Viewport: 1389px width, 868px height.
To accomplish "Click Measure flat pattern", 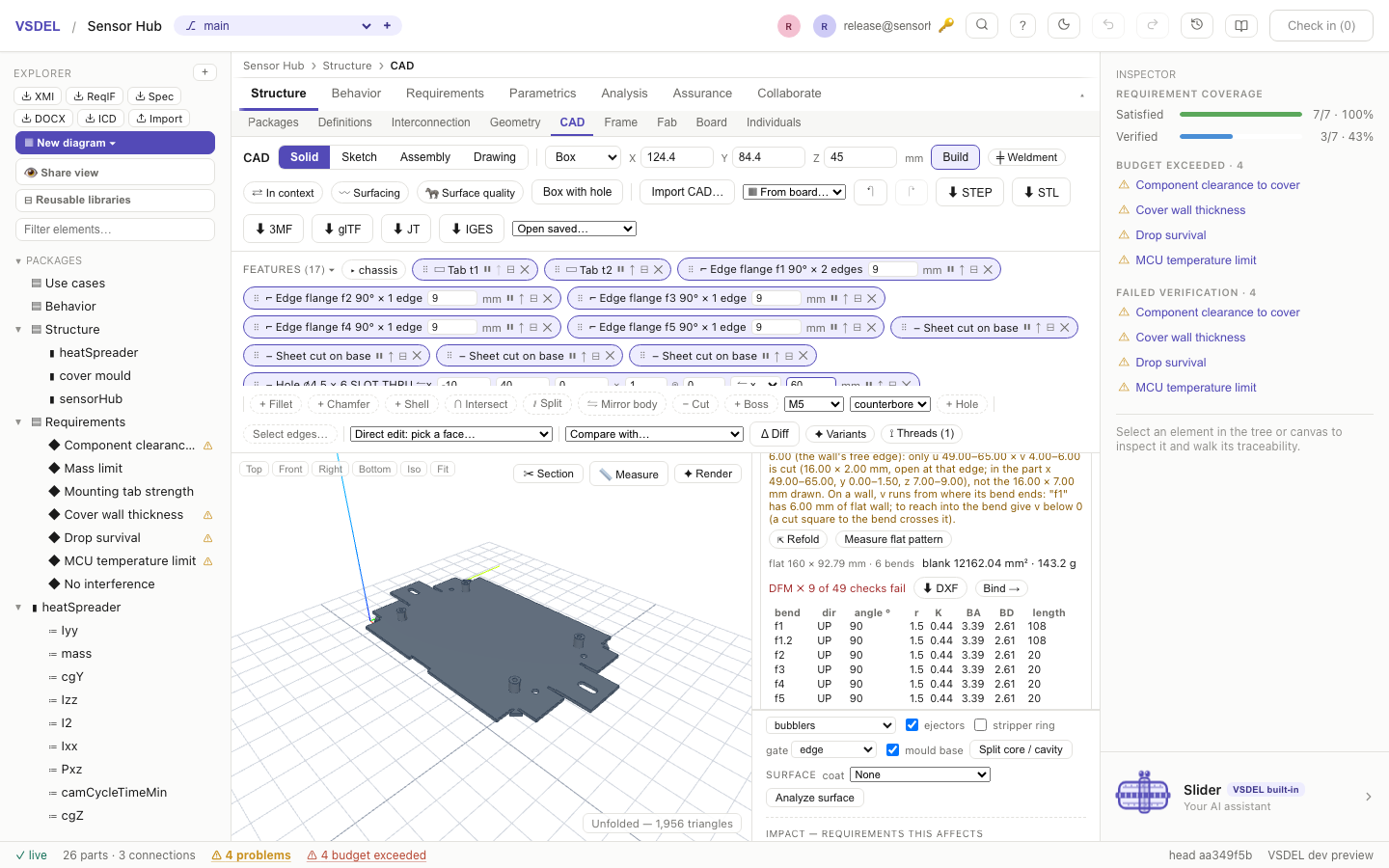I will tap(894, 540).
